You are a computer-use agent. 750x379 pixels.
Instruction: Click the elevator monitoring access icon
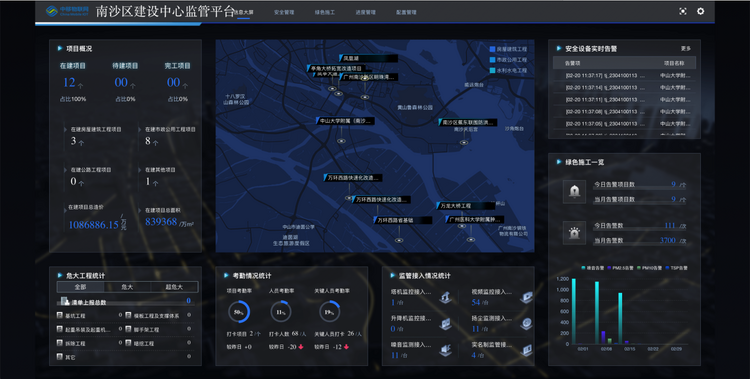[x=445, y=323]
